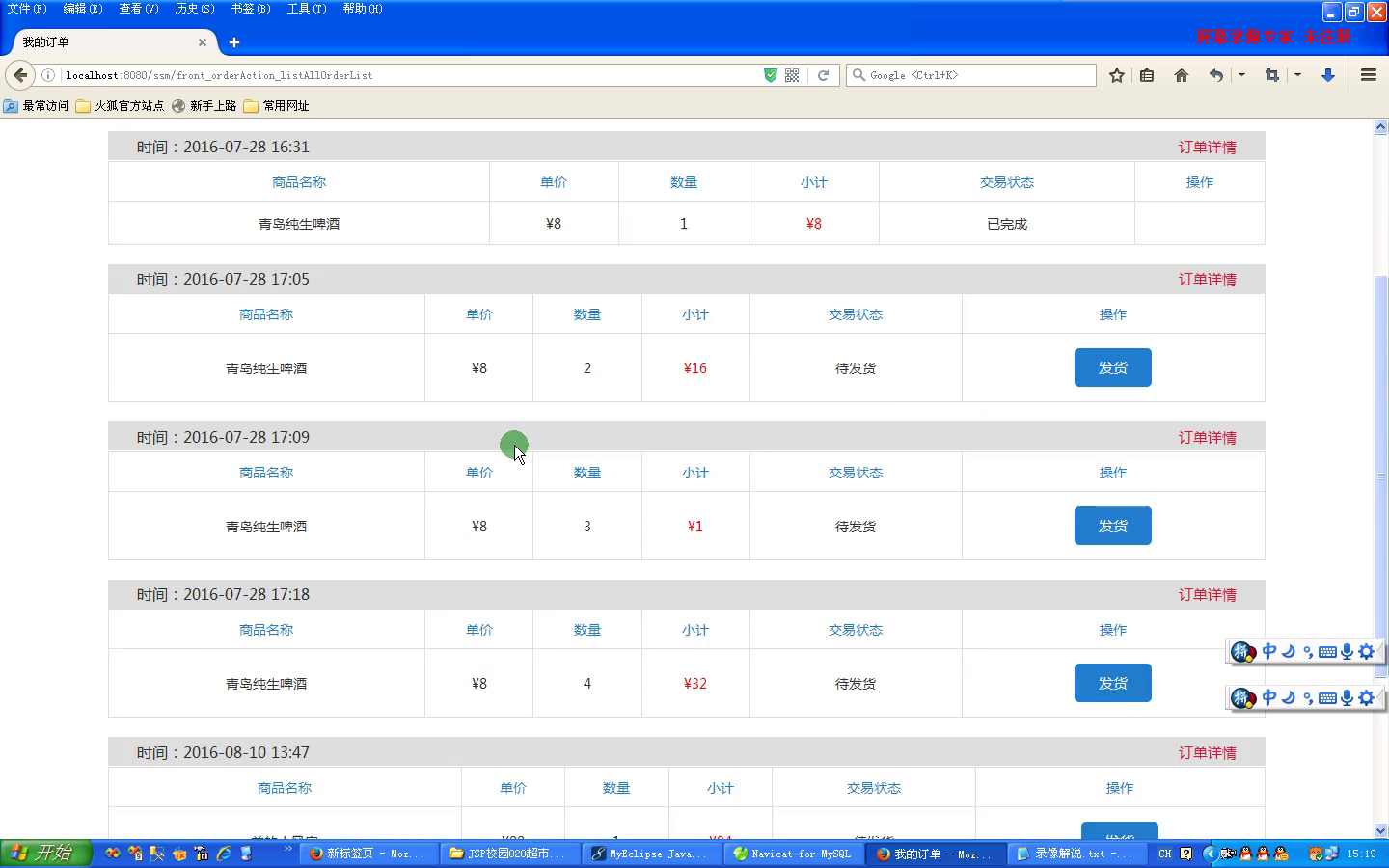
Task: Ship the 17:05 order with 发货
Action: pos(1112,367)
